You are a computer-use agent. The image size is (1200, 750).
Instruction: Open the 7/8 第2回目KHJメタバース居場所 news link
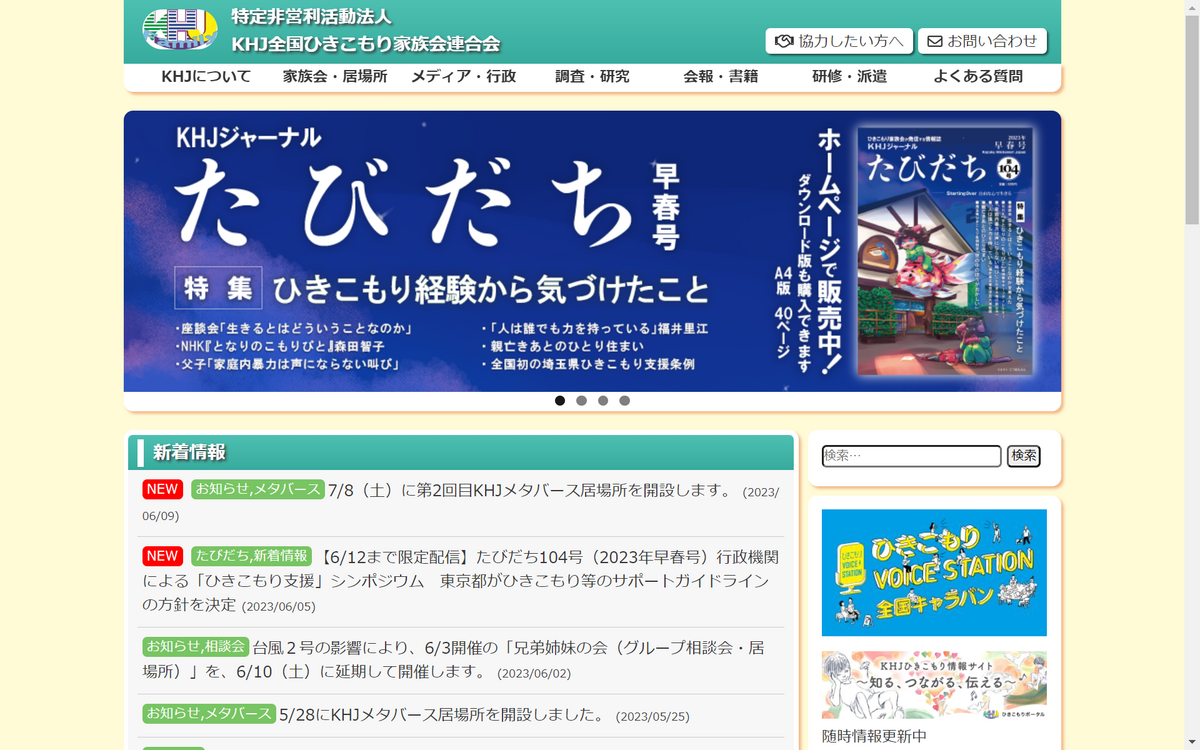click(531, 490)
